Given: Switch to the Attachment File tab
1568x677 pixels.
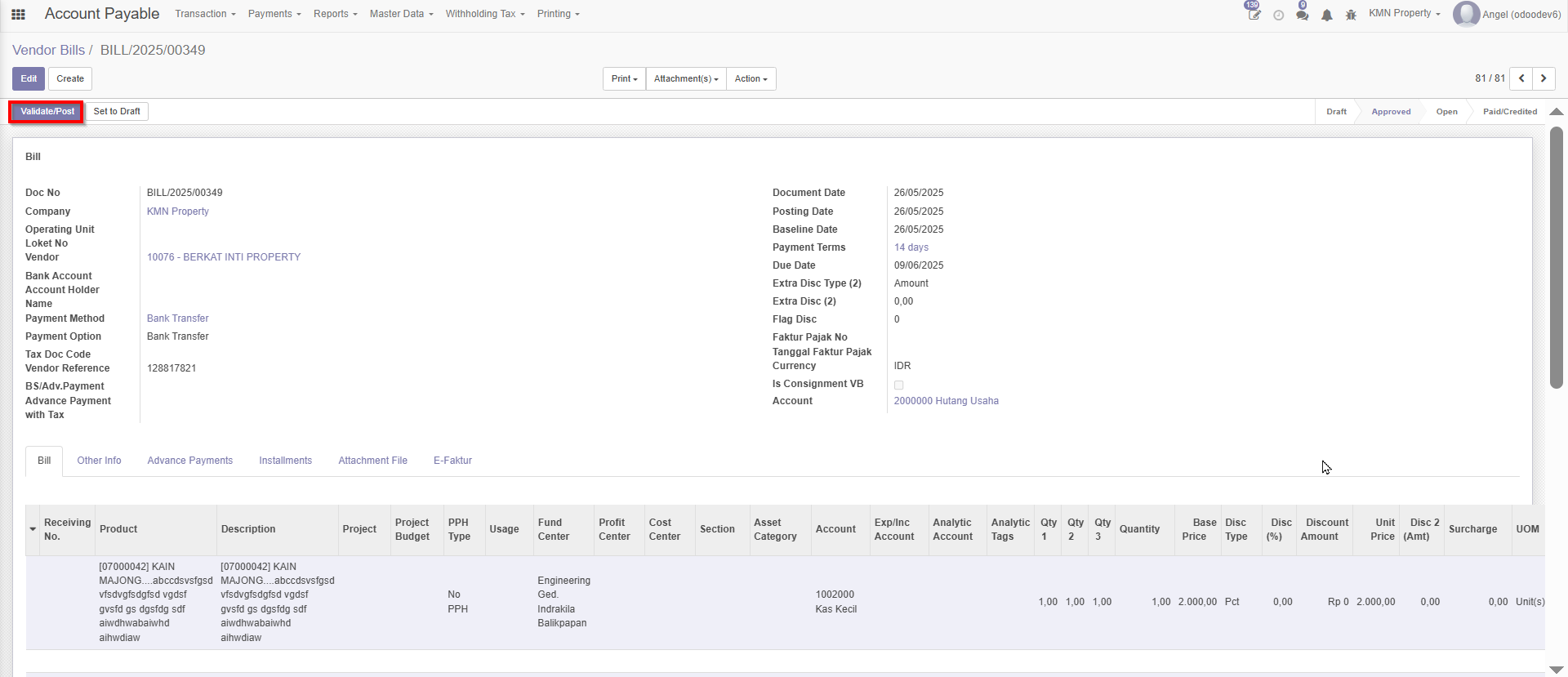Looking at the screenshot, I should pyautogui.click(x=372, y=461).
